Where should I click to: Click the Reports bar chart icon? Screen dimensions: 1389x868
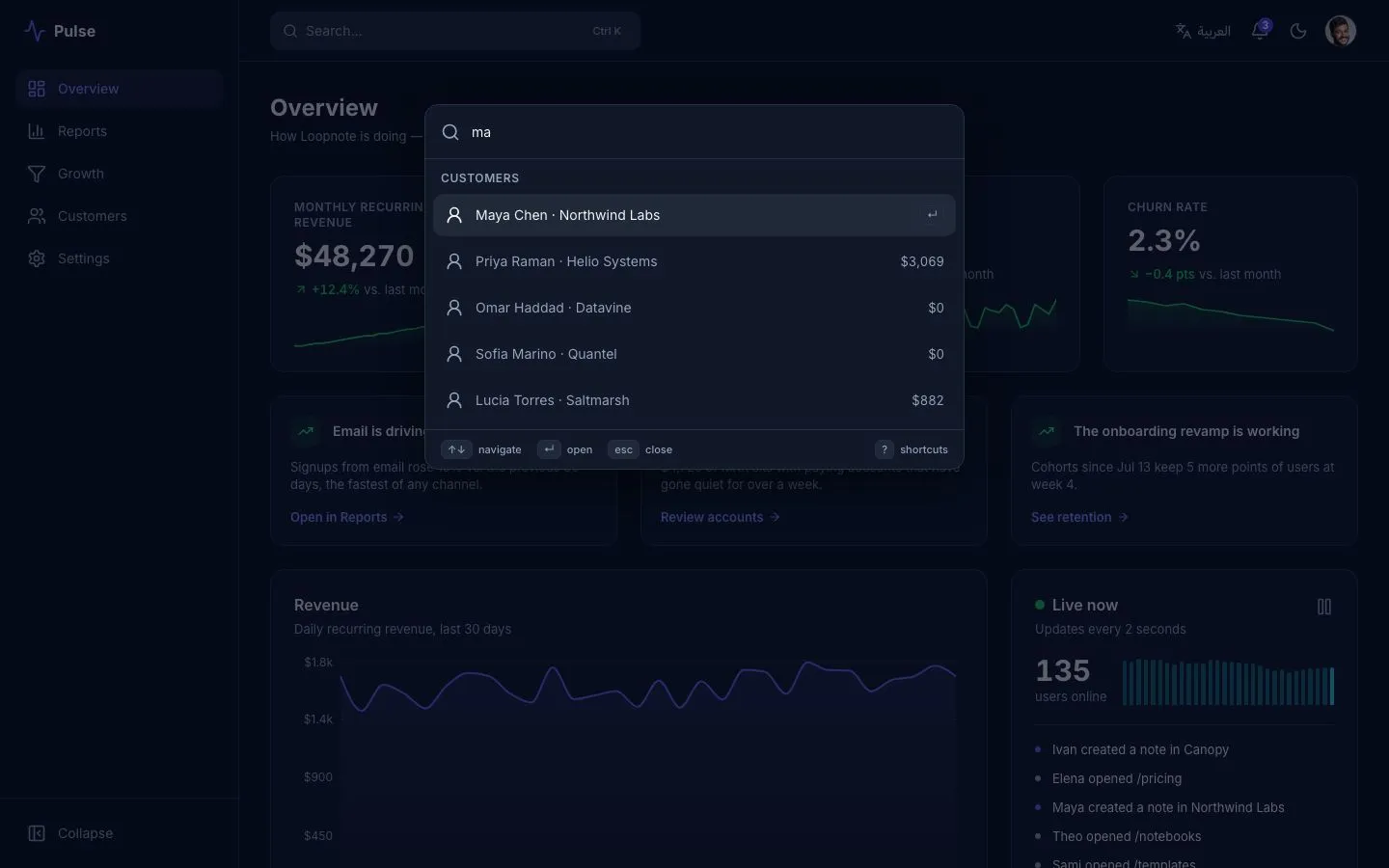tap(37, 131)
